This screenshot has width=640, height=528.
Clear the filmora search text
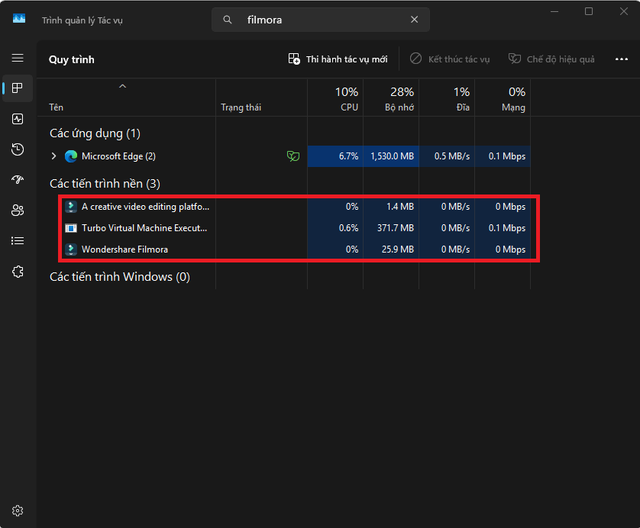click(414, 20)
